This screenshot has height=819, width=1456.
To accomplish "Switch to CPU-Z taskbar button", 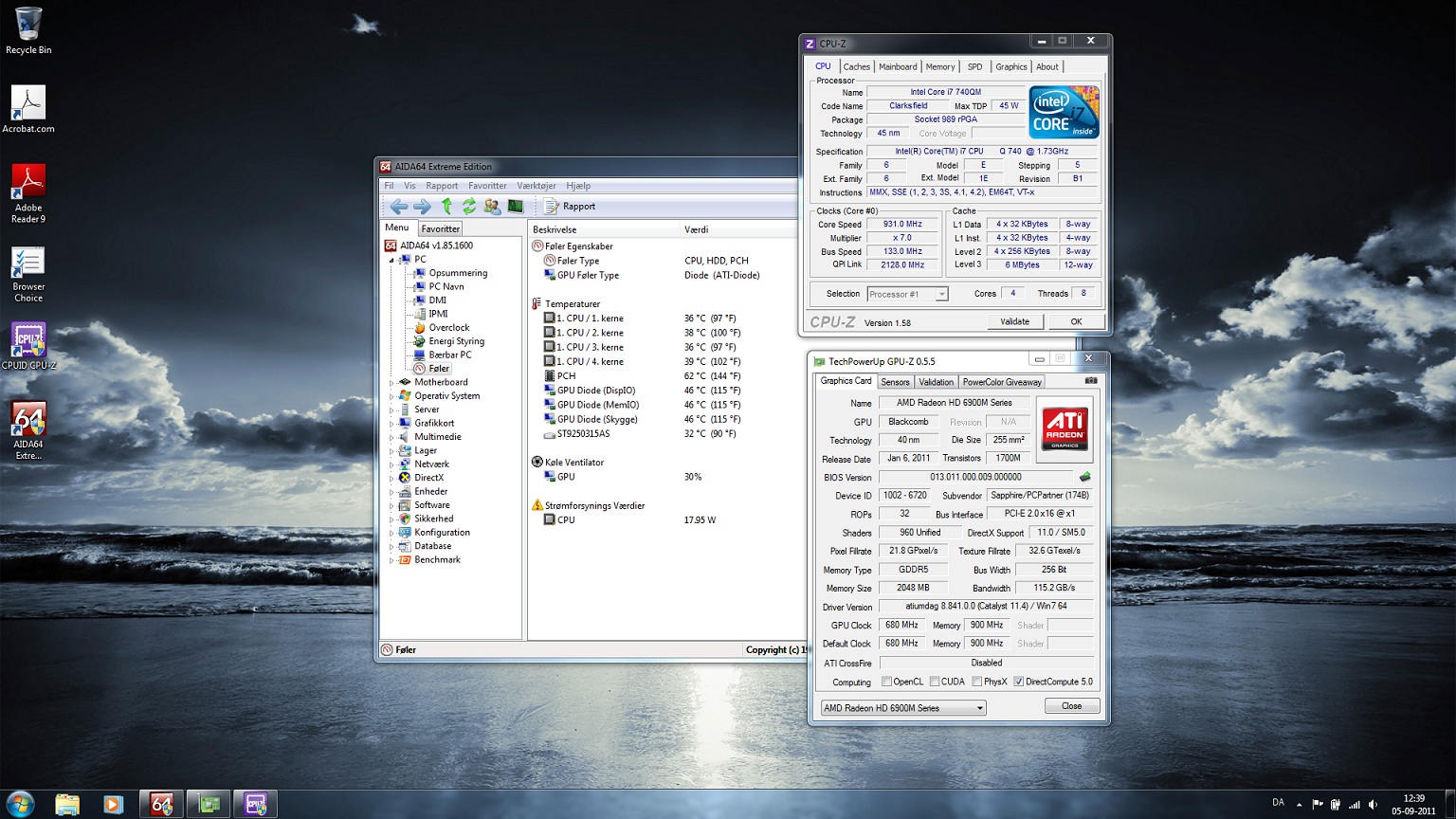I will click(256, 805).
